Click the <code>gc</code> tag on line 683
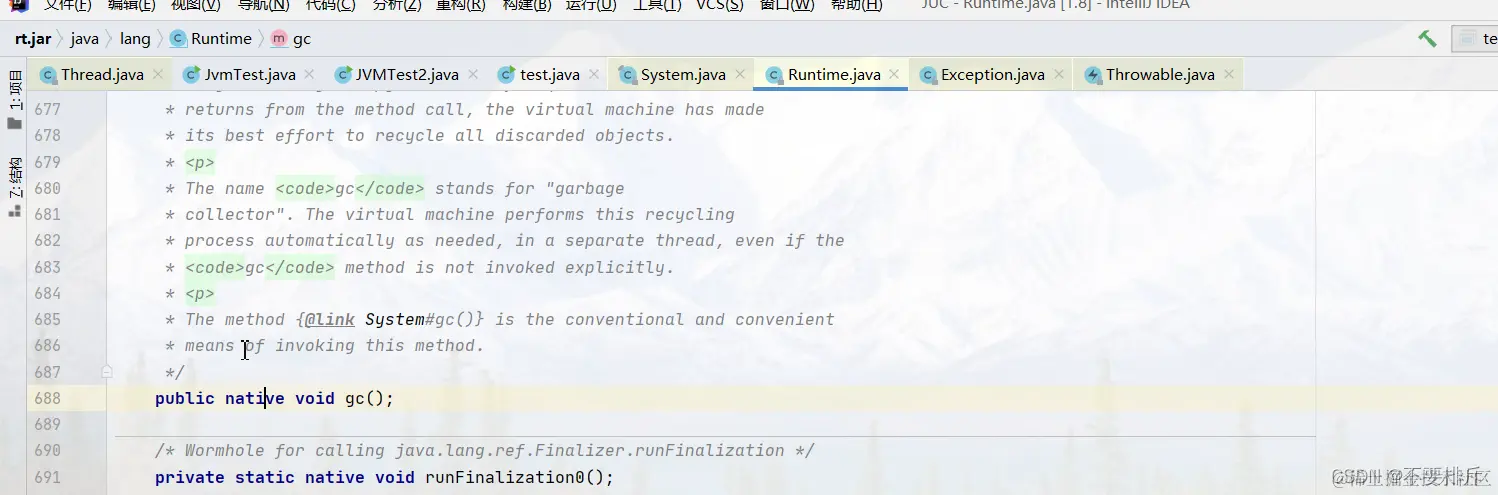Screen dimensions: 1498x495 click(x=260, y=267)
